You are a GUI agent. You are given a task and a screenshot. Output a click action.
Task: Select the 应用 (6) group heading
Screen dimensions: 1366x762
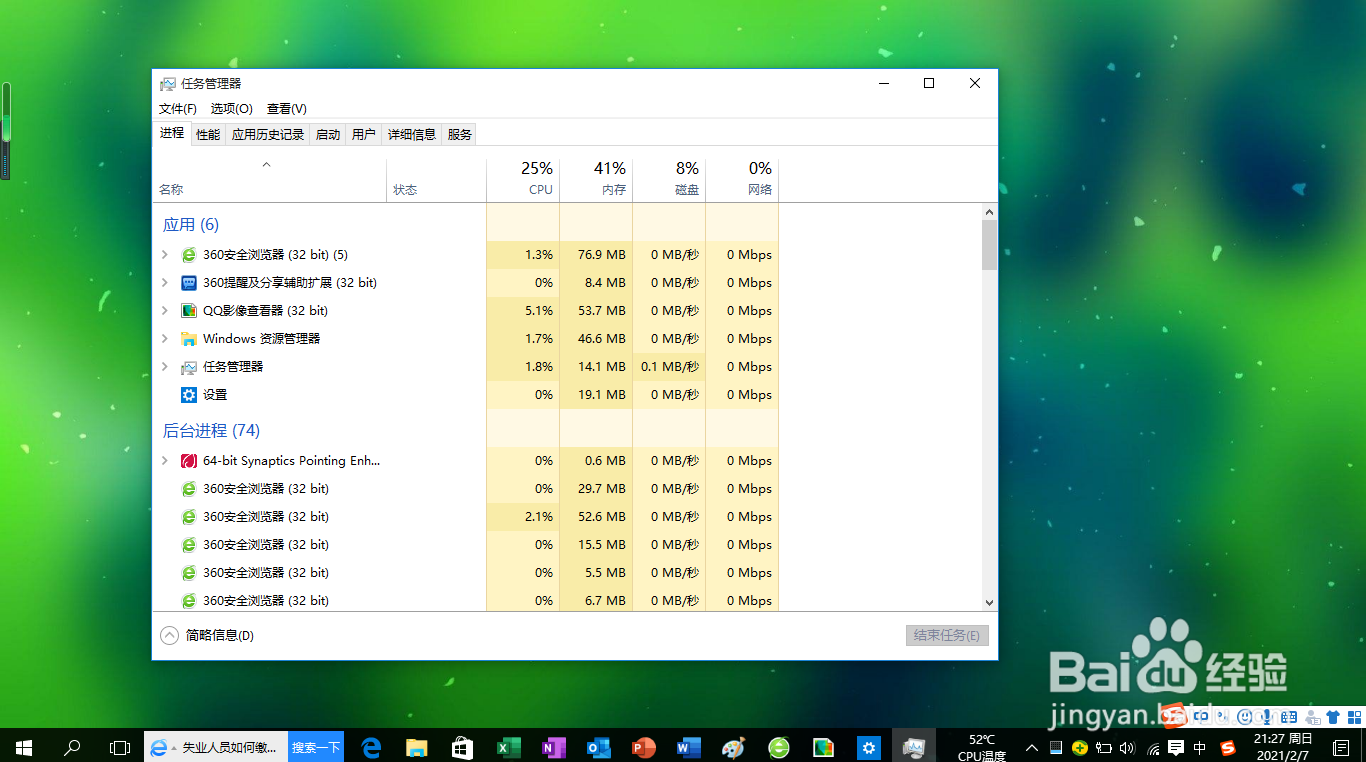pyautogui.click(x=191, y=225)
